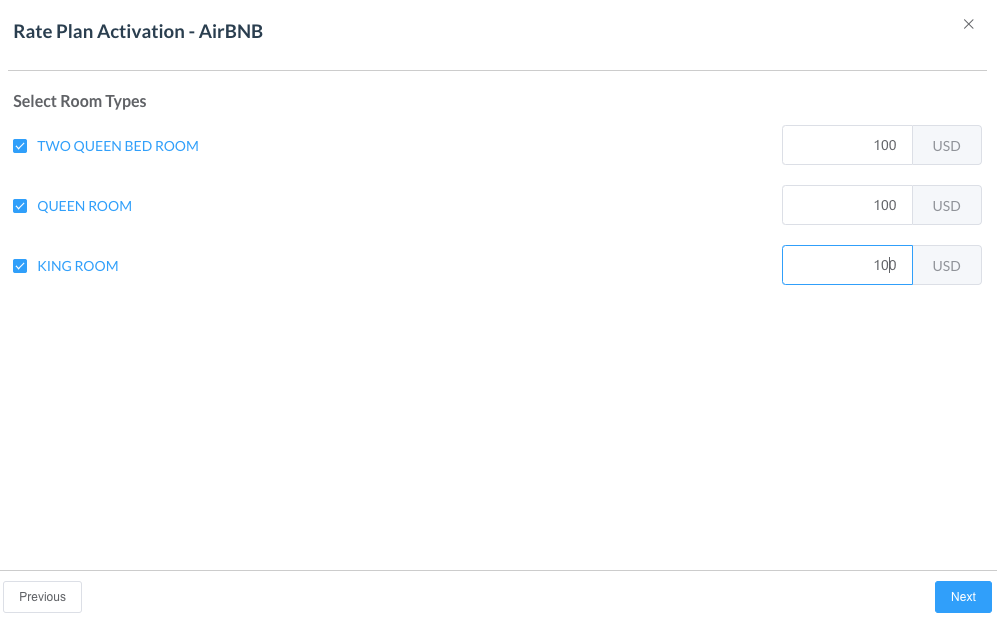Click the USD currency box for TWO QUEEN BED ROOM

946,145
